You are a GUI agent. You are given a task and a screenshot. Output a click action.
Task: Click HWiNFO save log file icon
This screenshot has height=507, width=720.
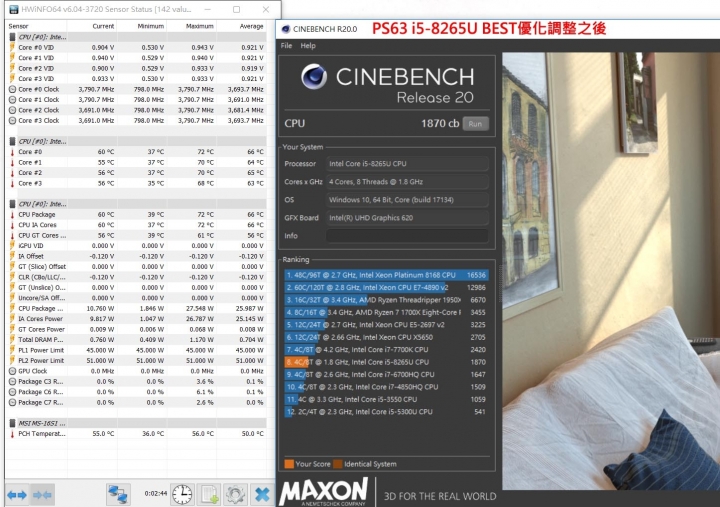click(x=209, y=495)
